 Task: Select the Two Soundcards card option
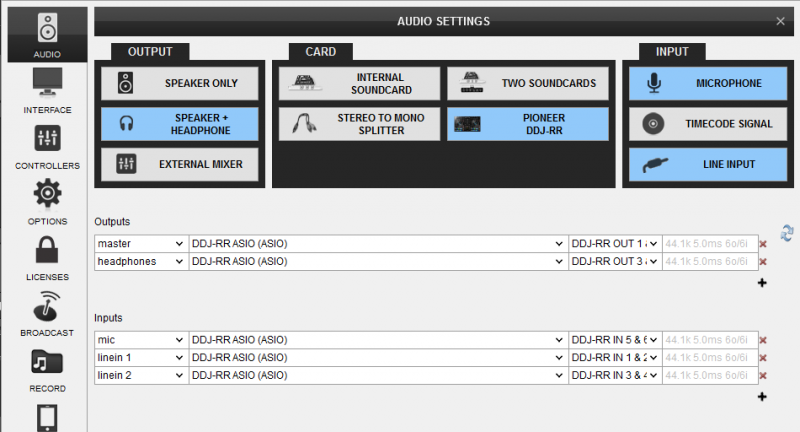(525, 83)
